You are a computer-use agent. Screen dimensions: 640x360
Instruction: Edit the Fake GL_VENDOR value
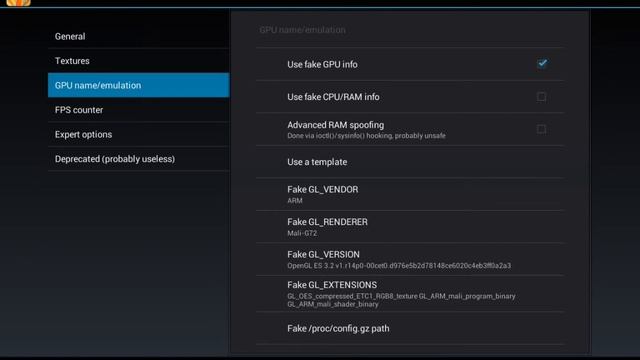[410, 194]
